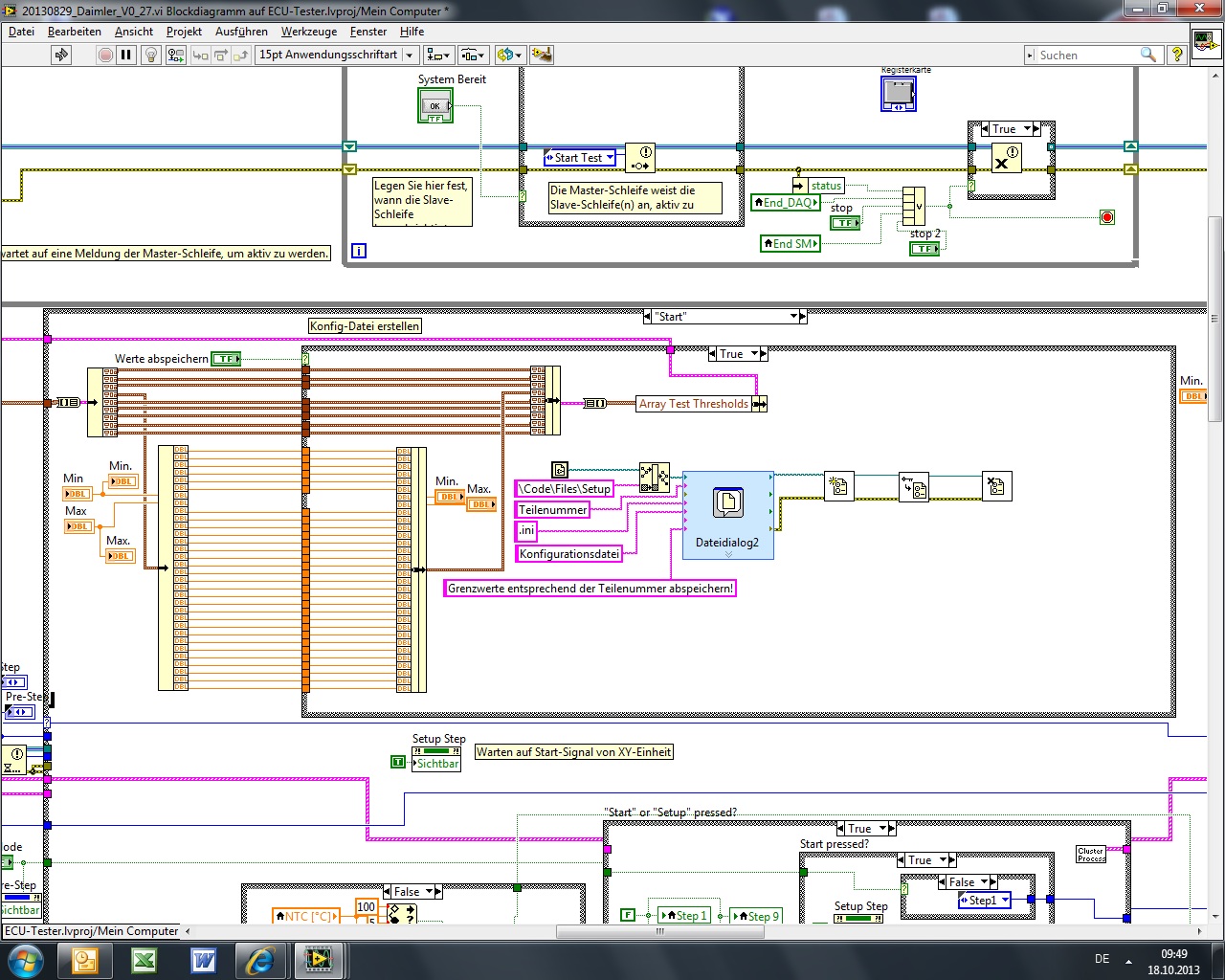Click the Open Config Data node
This screenshot has height=980, width=1225.
pos(838,486)
